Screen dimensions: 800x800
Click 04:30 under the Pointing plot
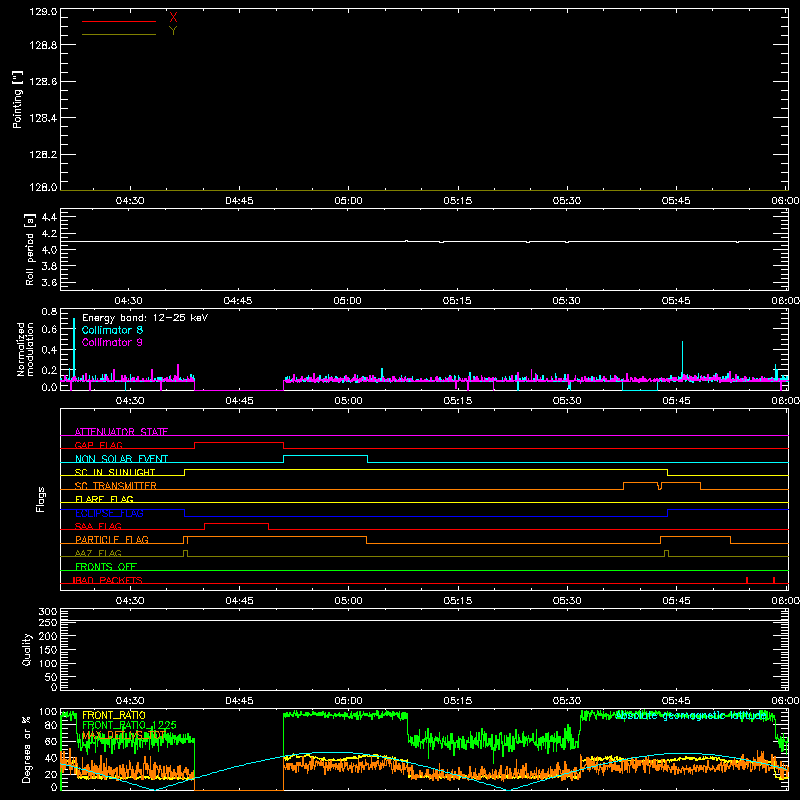[x=130, y=201]
